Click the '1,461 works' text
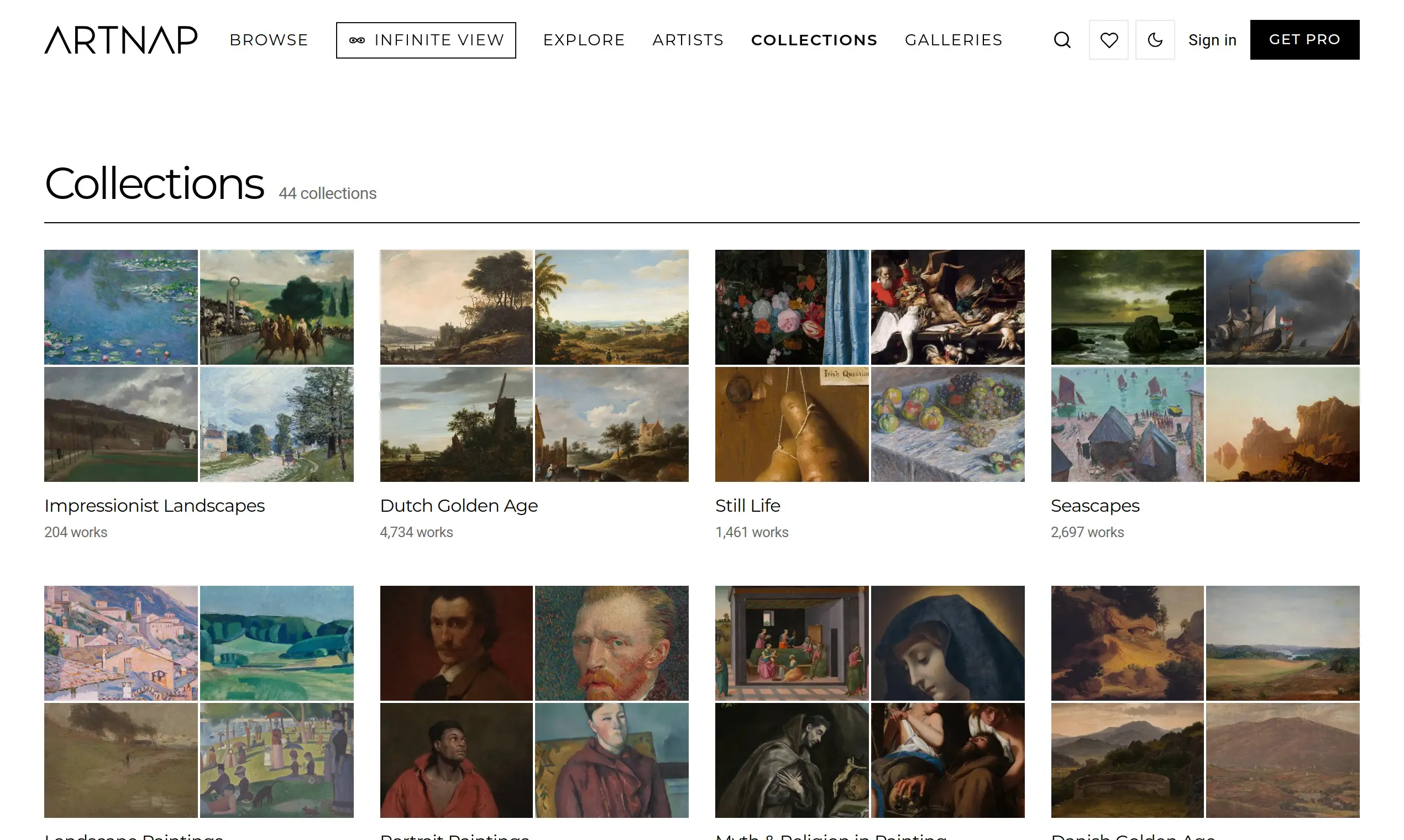 [x=751, y=532]
